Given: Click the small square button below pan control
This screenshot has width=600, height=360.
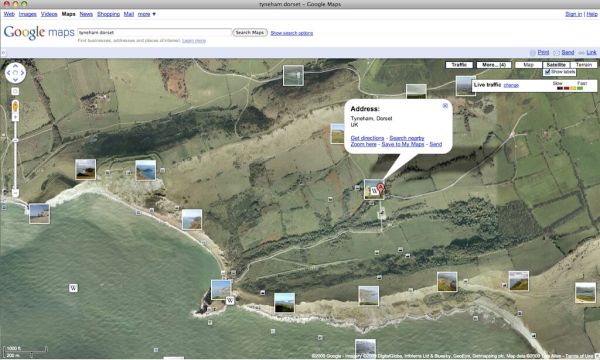Looking at the screenshot, I should pyautogui.click(x=15, y=91).
